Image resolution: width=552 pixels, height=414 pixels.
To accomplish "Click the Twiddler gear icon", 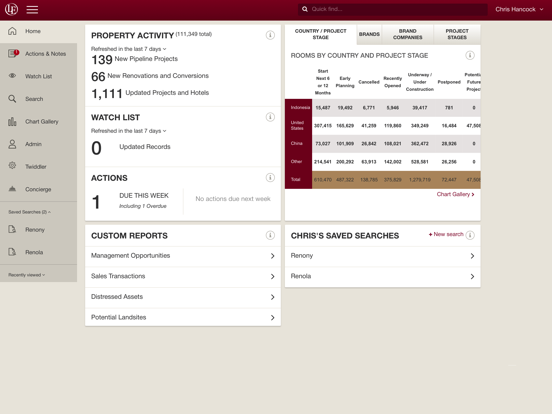I will click(12, 165).
